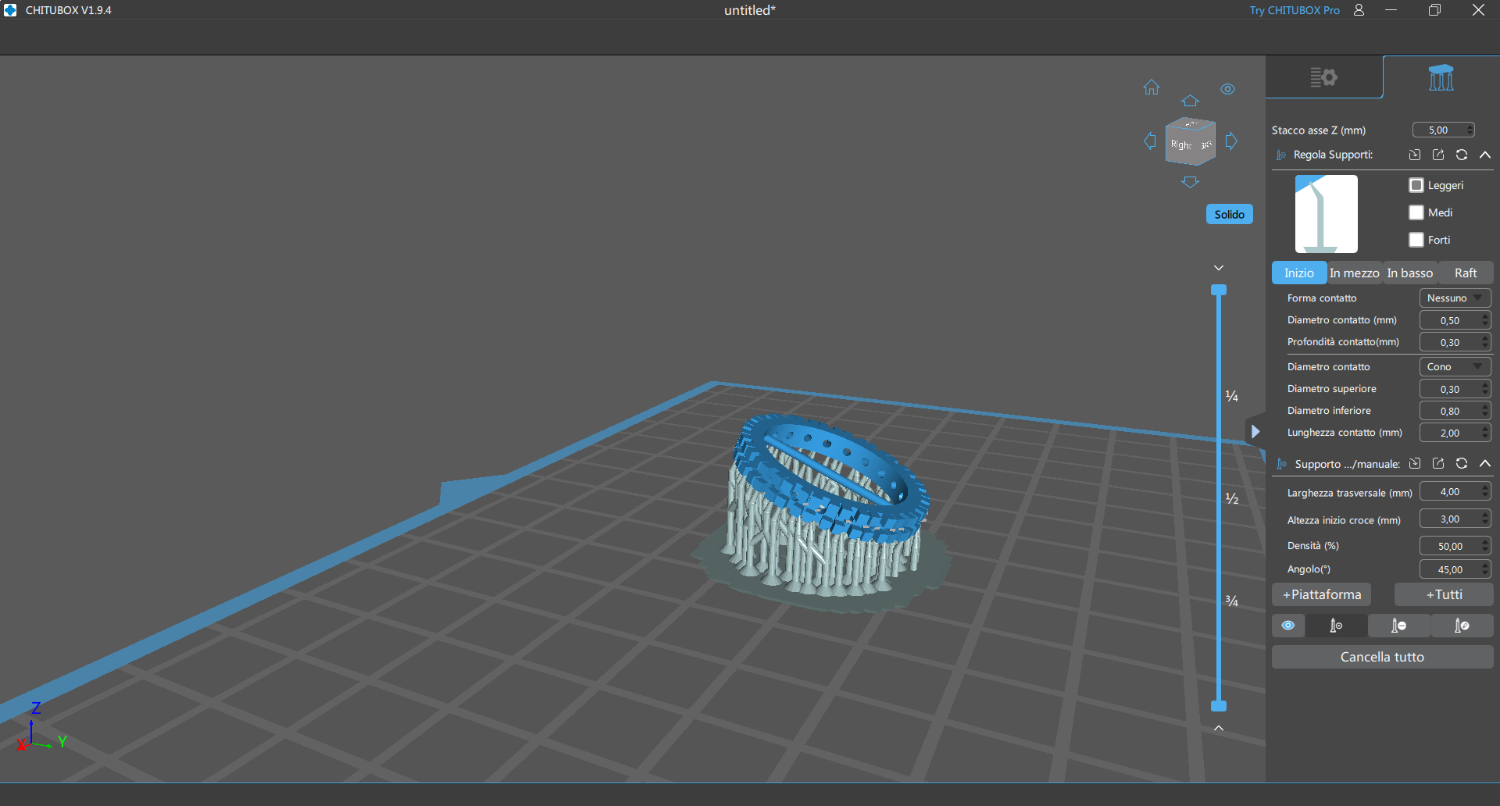Image resolution: width=1500 pixels, height=806 pixels.
Task: Click the Cancella tutto button
Action: tap(1382, 657)
